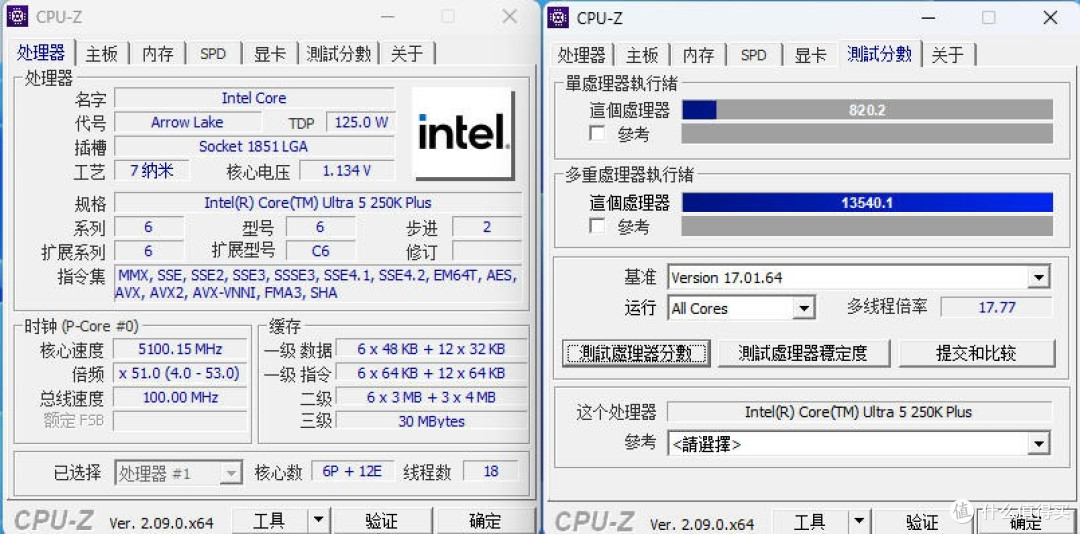Viewport: 1080px width, 534px height.
Task: Click the 核心电压 value 1.134 V
Action: (x=347, y=170)
